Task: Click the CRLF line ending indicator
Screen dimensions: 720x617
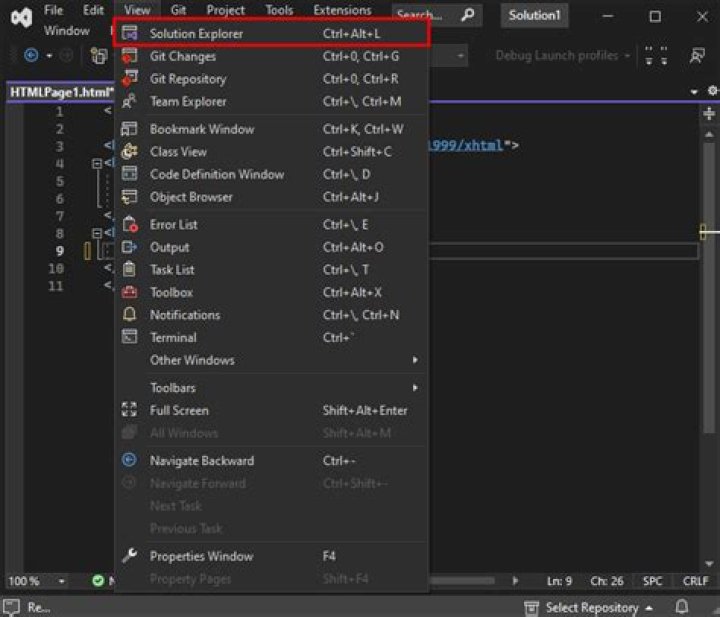Action: [x=696, y=581]
